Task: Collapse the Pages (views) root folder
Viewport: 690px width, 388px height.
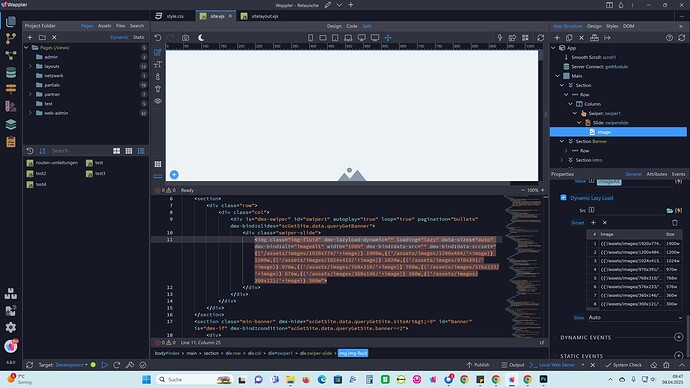Action: 26,48
